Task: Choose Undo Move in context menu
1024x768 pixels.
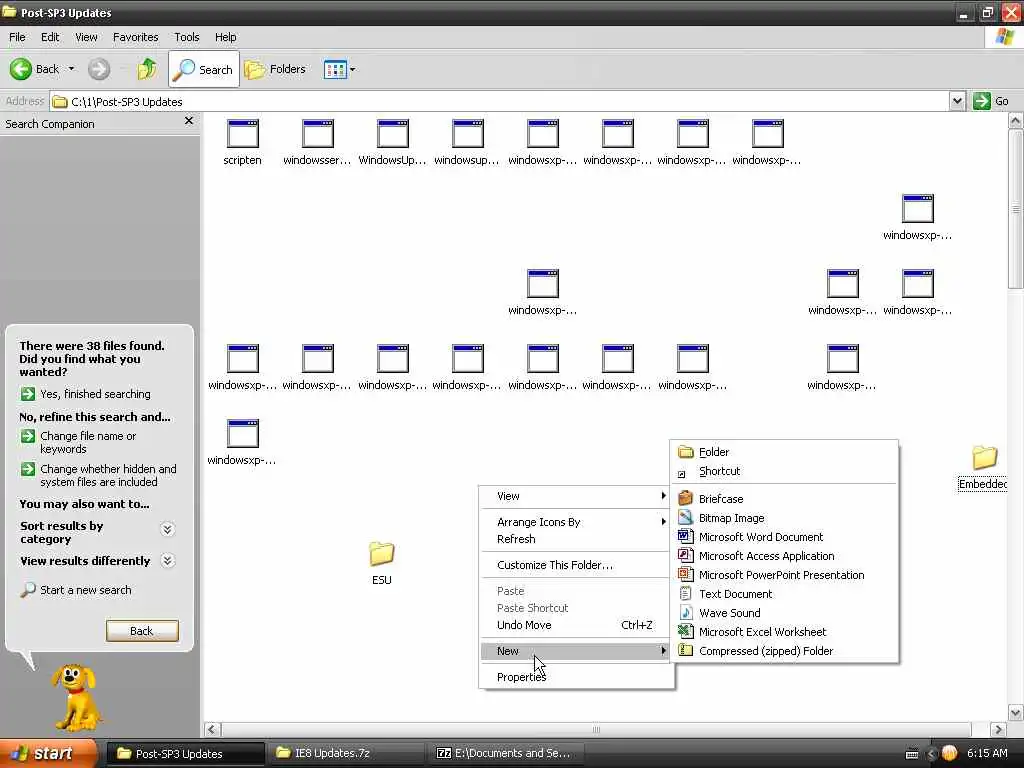Action: click(575, 625)
